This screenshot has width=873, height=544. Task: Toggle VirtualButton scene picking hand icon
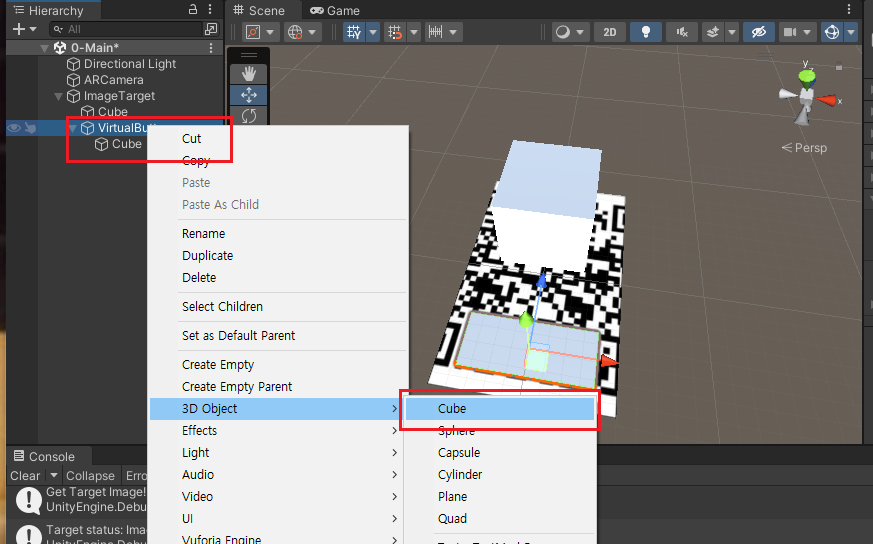pos(30,128)
